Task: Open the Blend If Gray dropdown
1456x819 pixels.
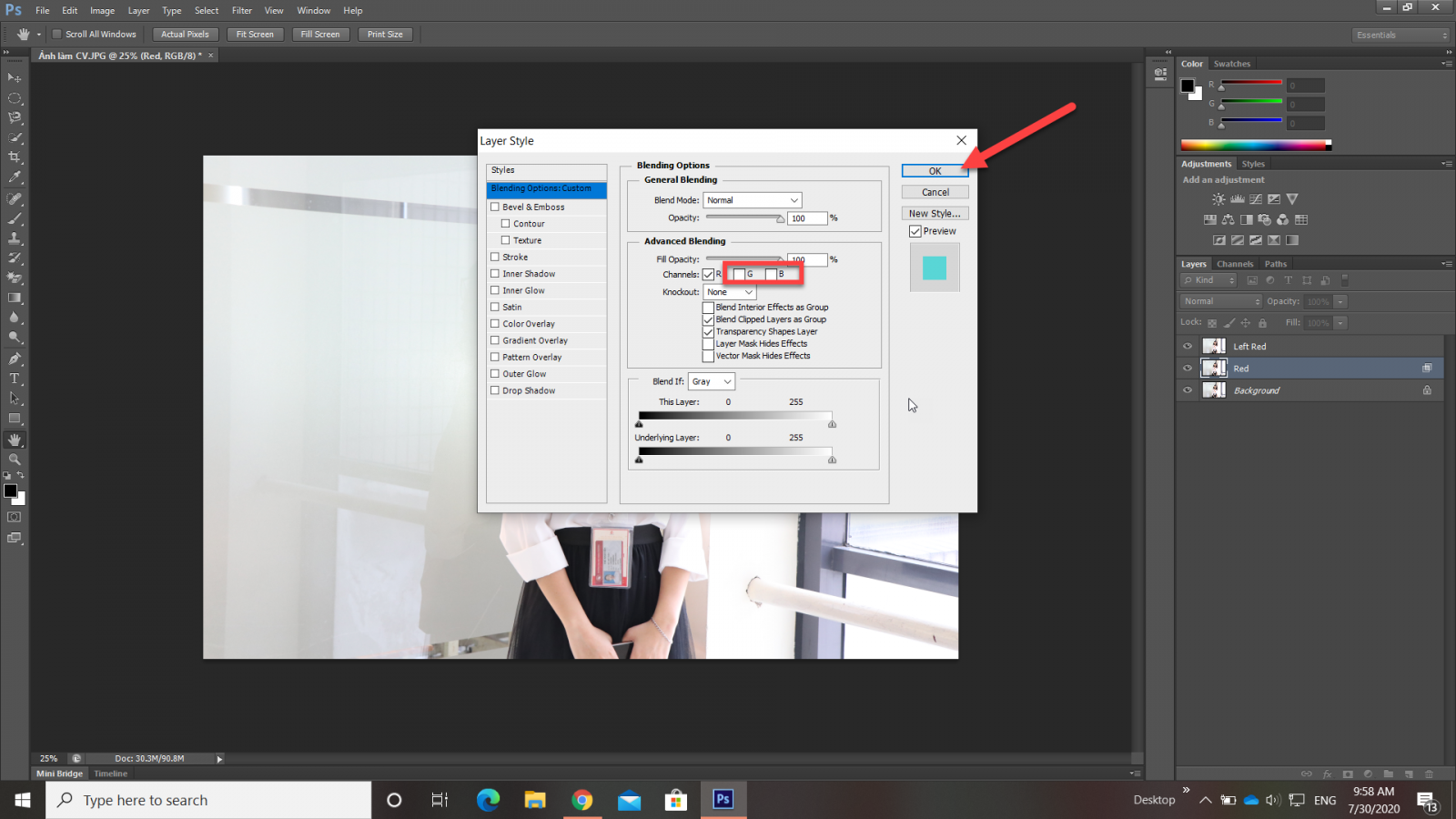Action: (711, 381)
